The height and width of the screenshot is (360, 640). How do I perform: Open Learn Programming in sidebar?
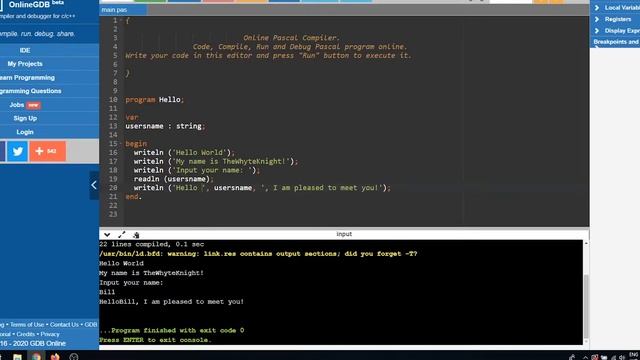point(27,78)
